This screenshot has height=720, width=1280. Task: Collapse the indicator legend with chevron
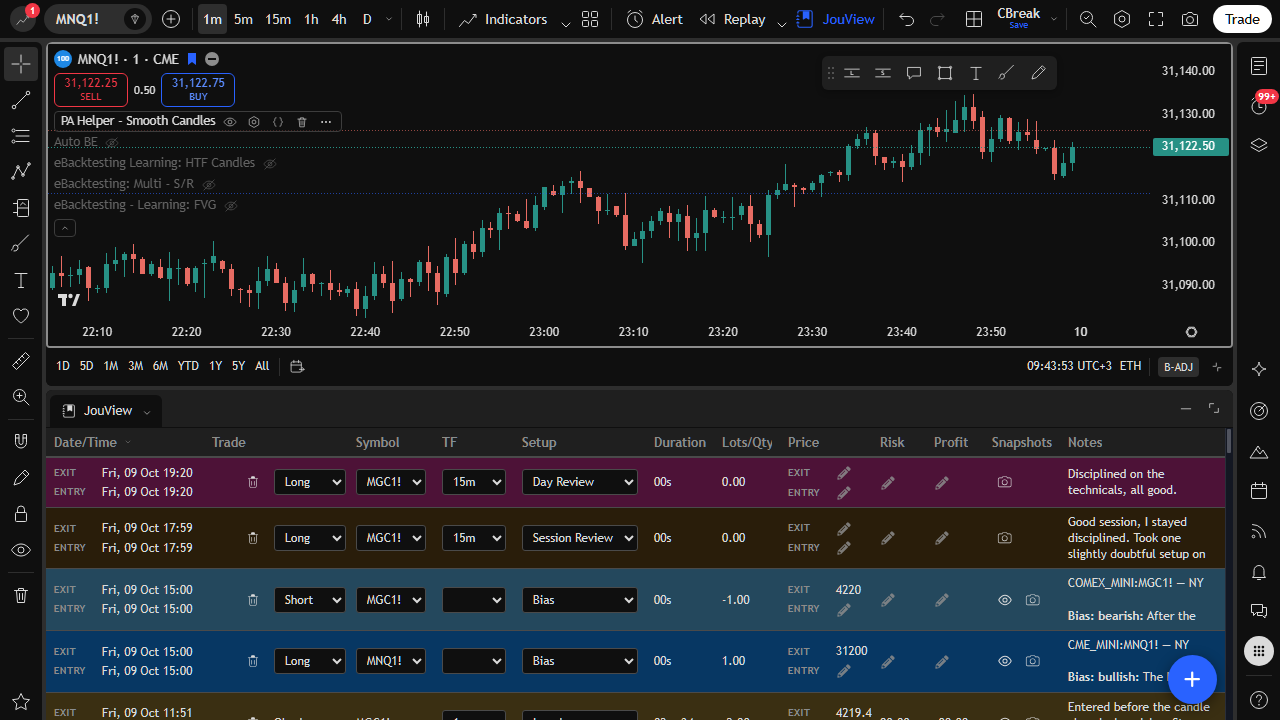[64, 228]
